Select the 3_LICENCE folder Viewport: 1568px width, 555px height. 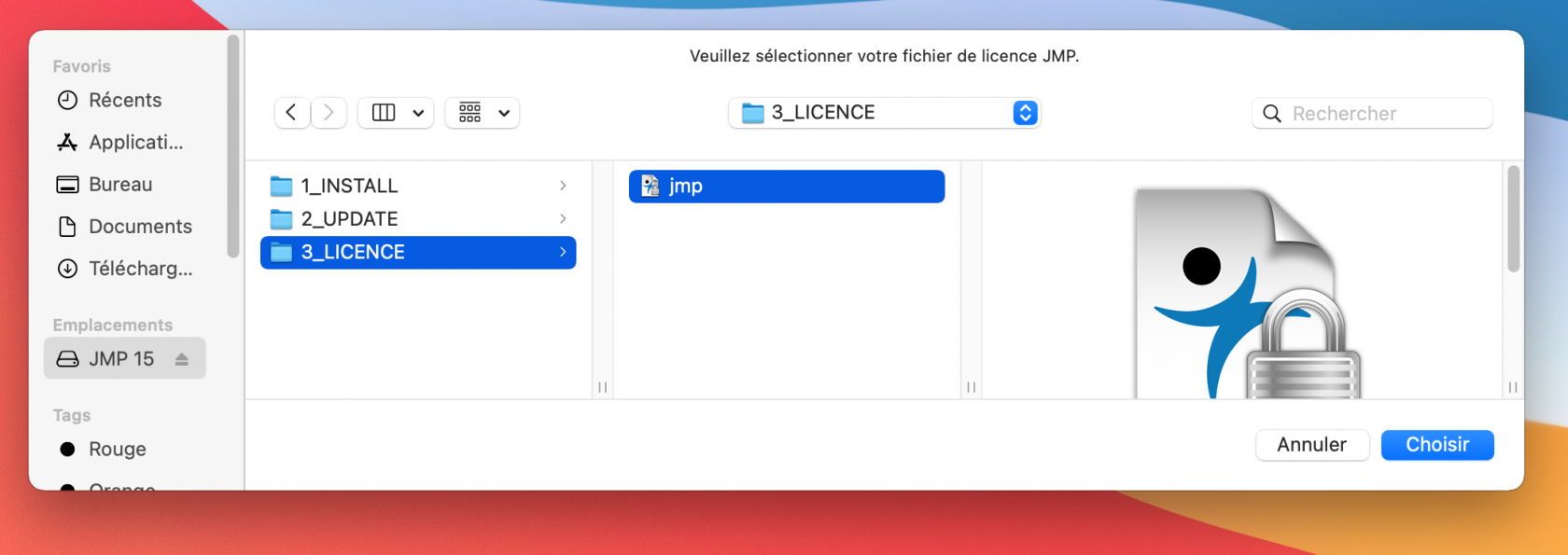pyautogui.click(x=352, y=253)
